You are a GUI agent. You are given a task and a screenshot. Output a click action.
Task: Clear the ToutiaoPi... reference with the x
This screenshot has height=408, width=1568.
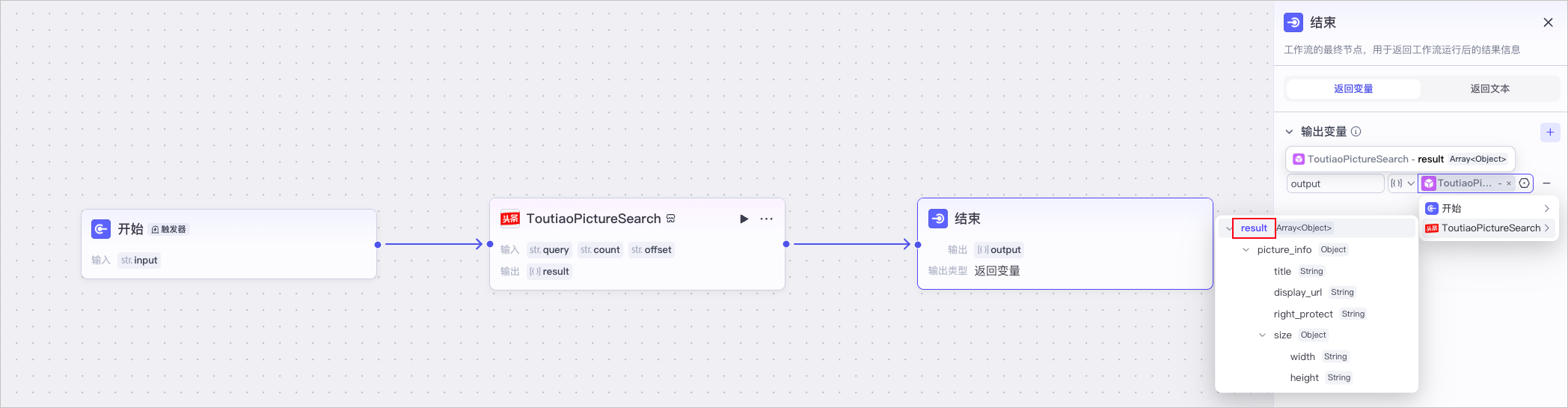(1508, 183)
